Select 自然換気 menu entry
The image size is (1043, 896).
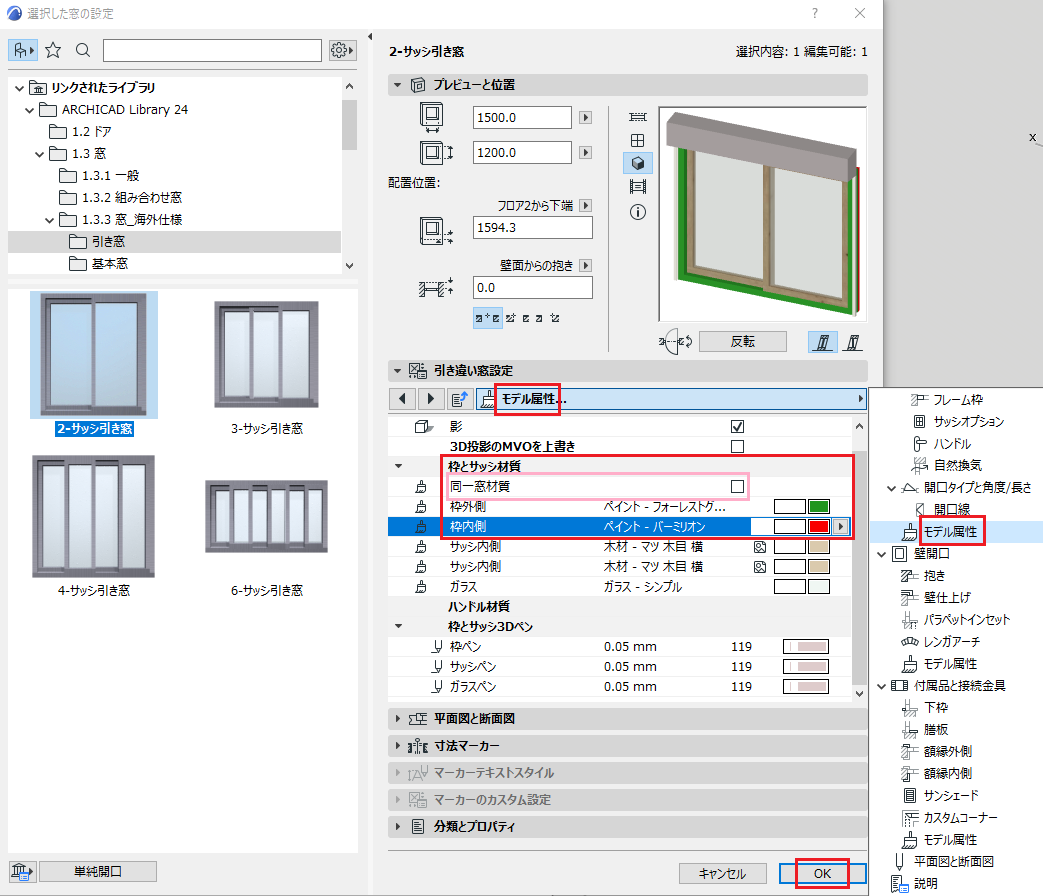click(957, 465)
